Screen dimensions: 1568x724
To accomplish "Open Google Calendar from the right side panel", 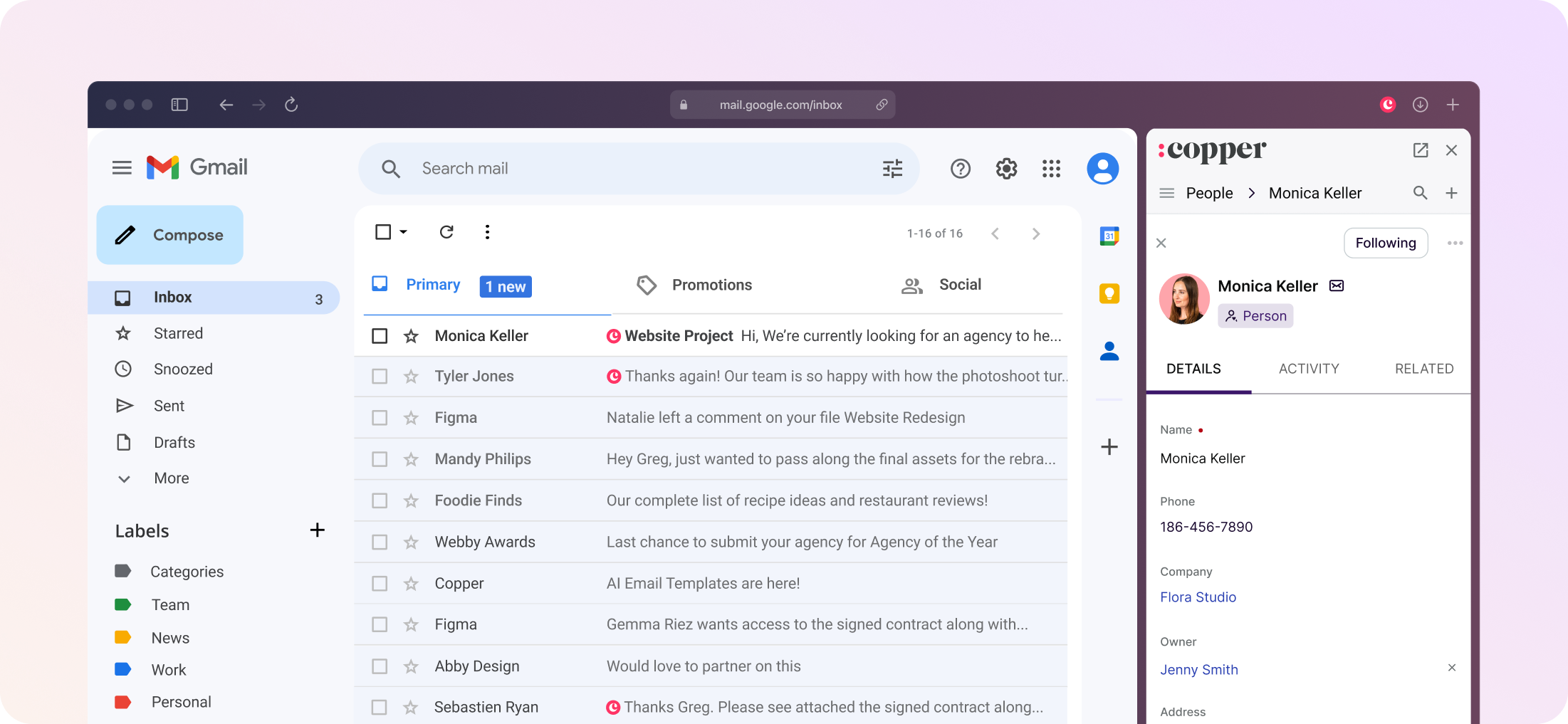I will (1109, 236).
